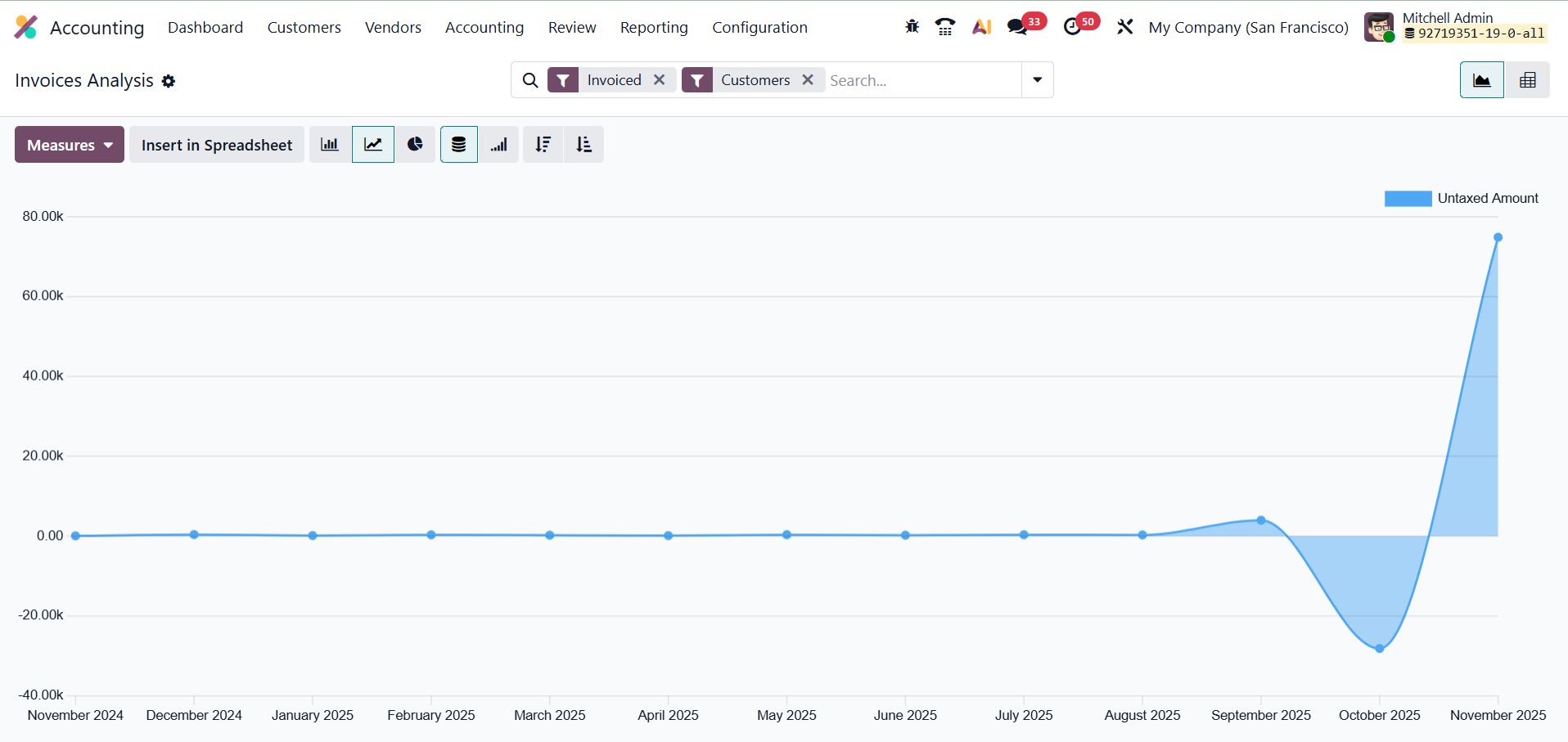This screenshot has height=742, width=1568.
Task: Click Insert in Spreadsheet button
Action: point(217,145)
